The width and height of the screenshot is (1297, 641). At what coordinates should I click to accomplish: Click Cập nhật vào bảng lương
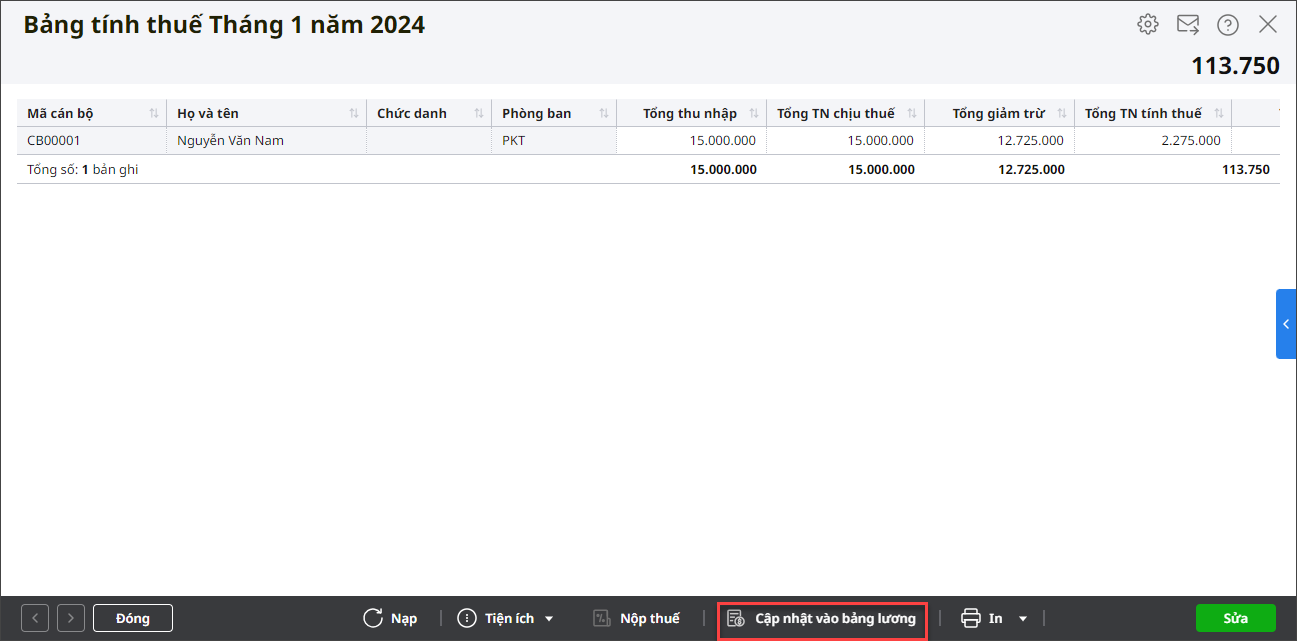(822, 618)
